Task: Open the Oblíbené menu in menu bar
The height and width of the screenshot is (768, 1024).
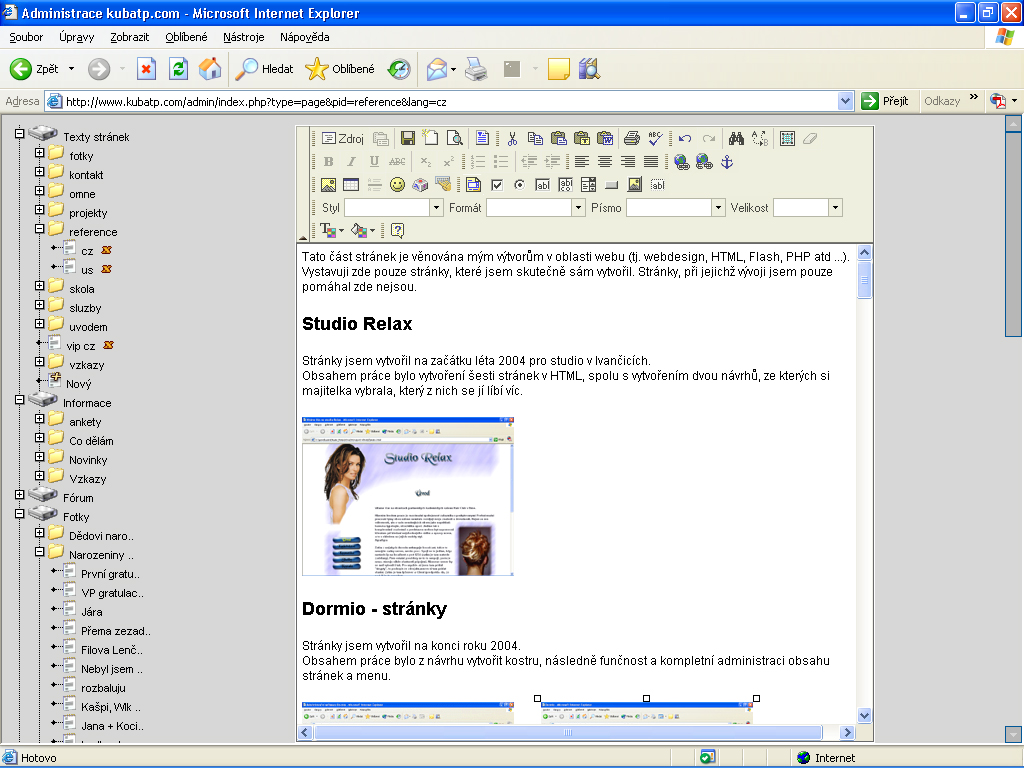Action: click(186, 37)
